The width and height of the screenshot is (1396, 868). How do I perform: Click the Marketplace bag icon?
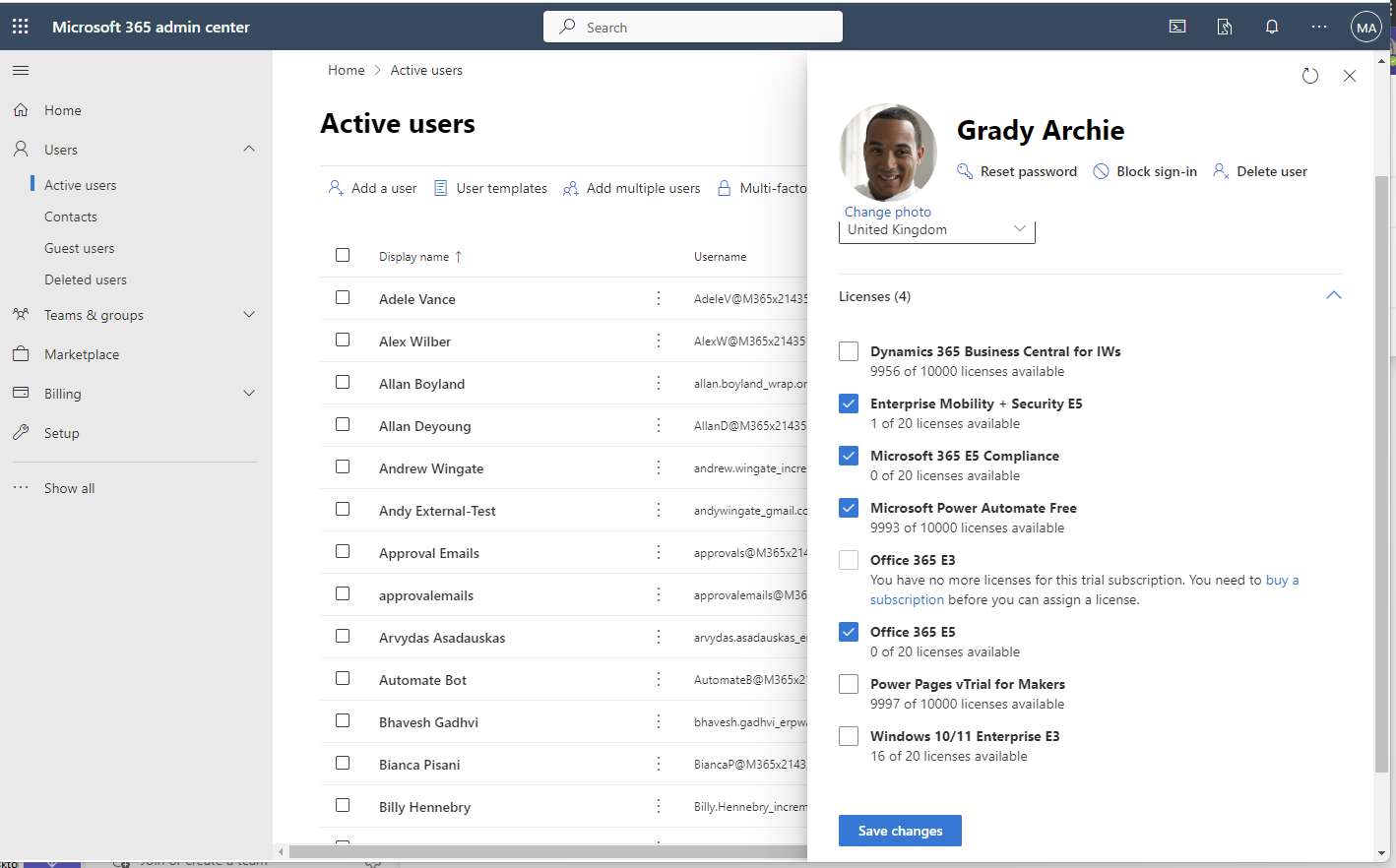click(x=21, y=354)
